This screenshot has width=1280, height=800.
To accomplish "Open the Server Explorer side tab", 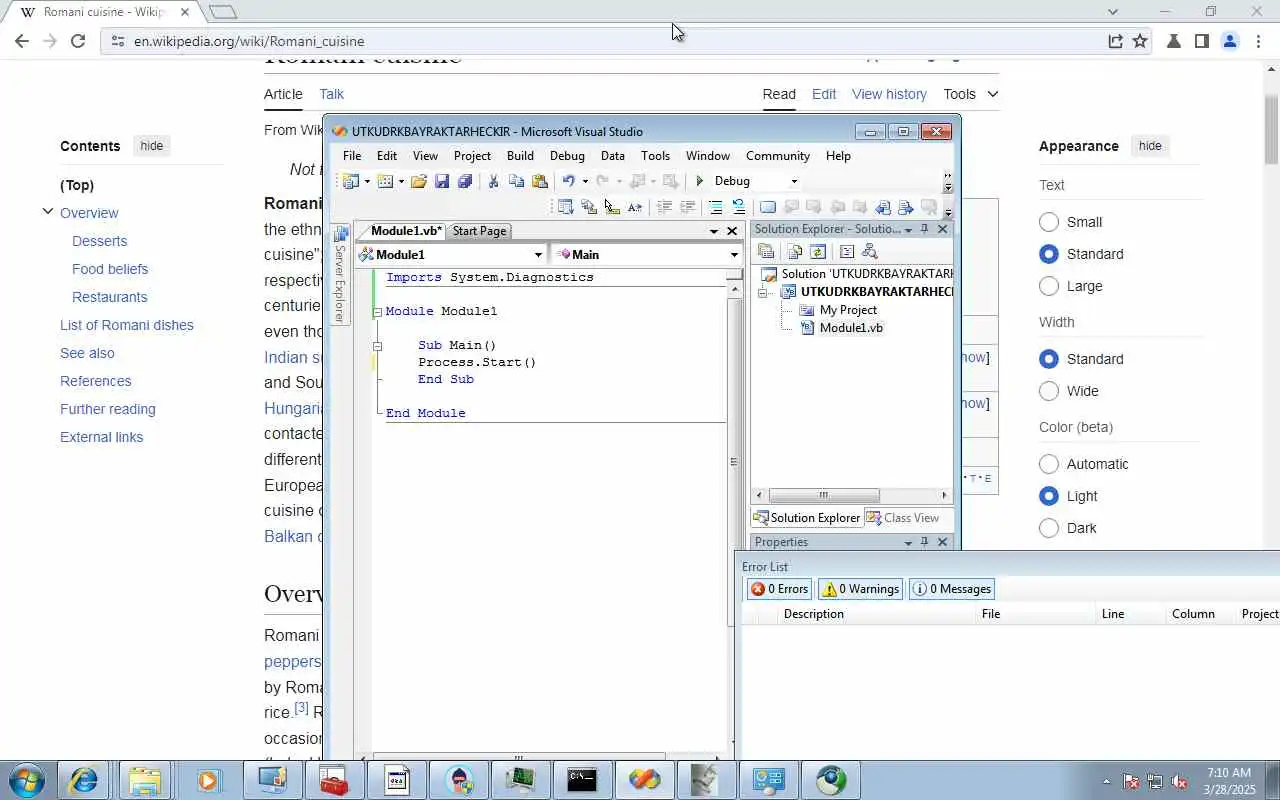I will tap(341, 275).
